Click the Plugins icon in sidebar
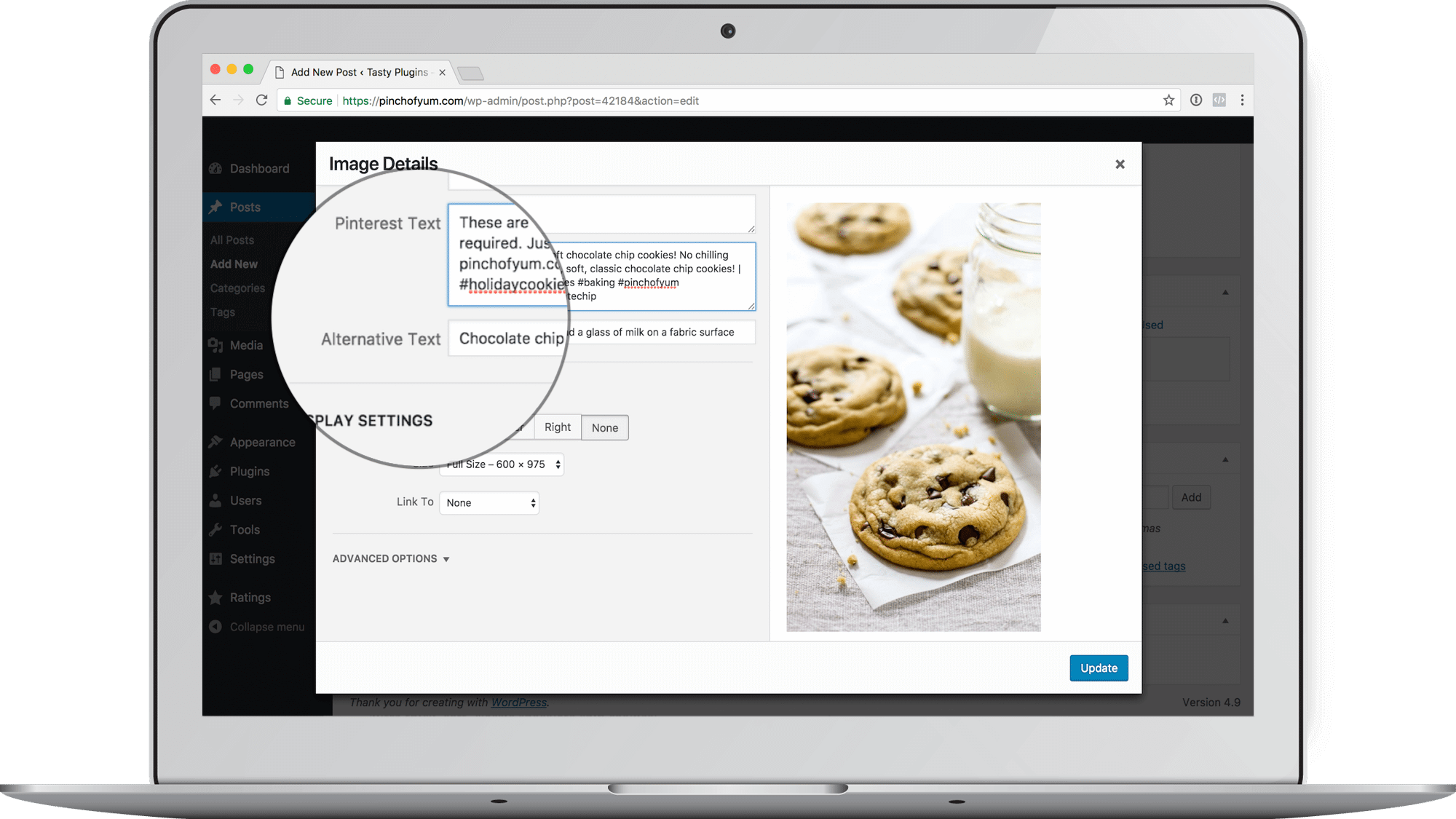The image size is (1456, 819). tap(215, 470)
